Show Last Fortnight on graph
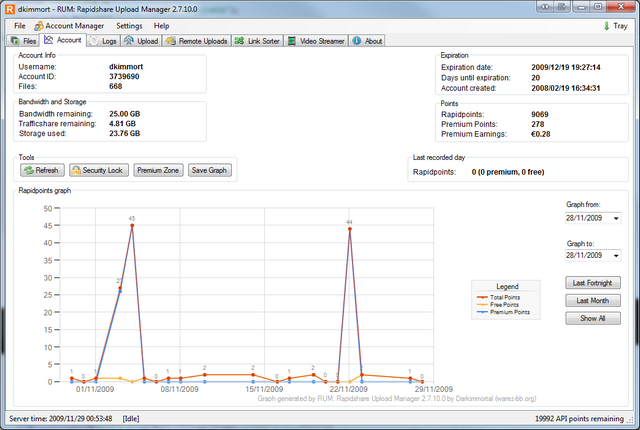 pos(593,283)
